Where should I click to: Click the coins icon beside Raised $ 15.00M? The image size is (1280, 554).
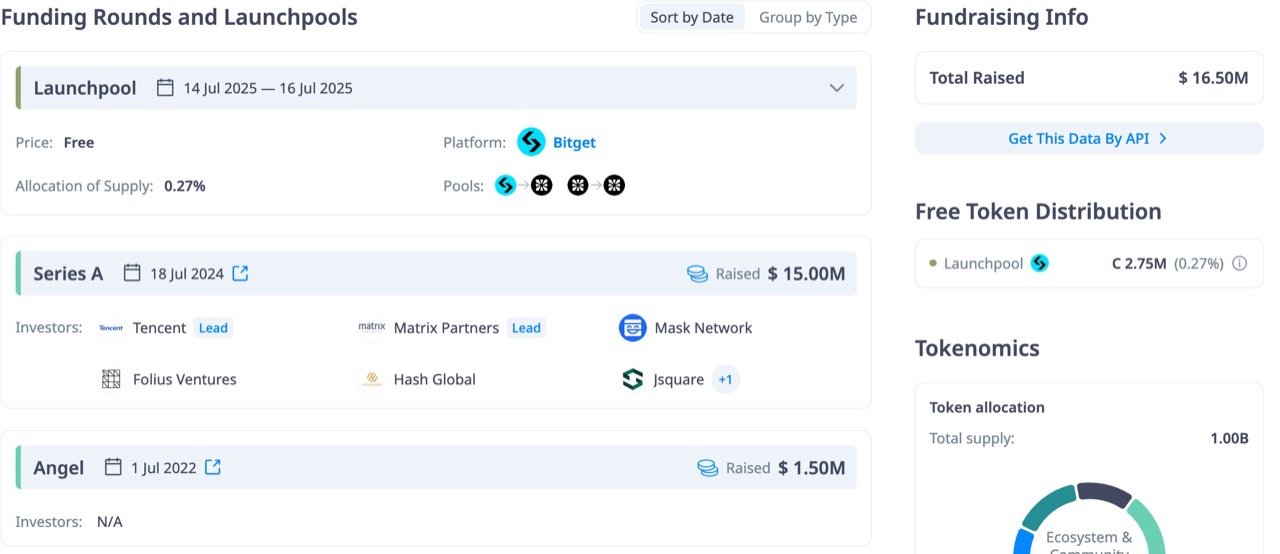click(x=697, y=274)
